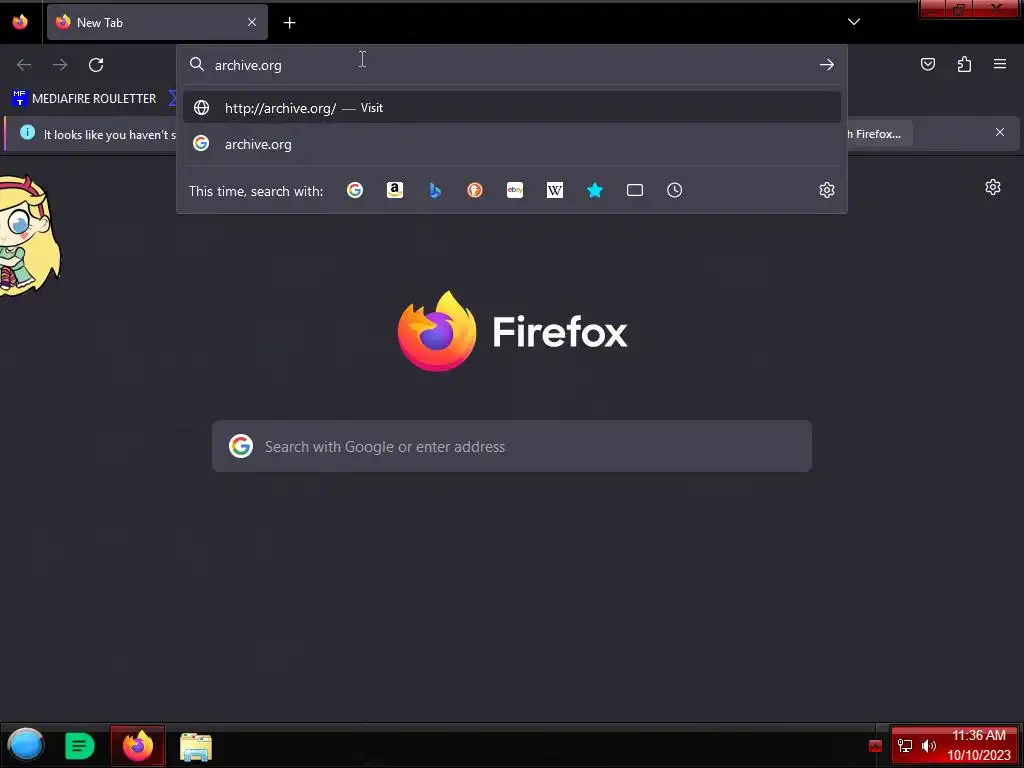Screen dimensions: 1024x768
Task: Search this time with Wikipedia
Action: (554, 190)
